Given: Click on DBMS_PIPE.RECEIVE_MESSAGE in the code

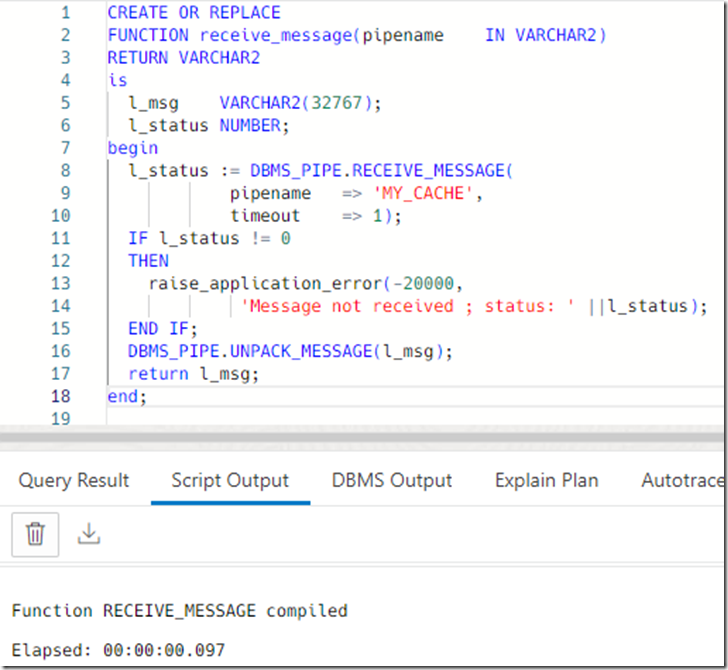Looking at the screenshot, I should tap(381, 171).
